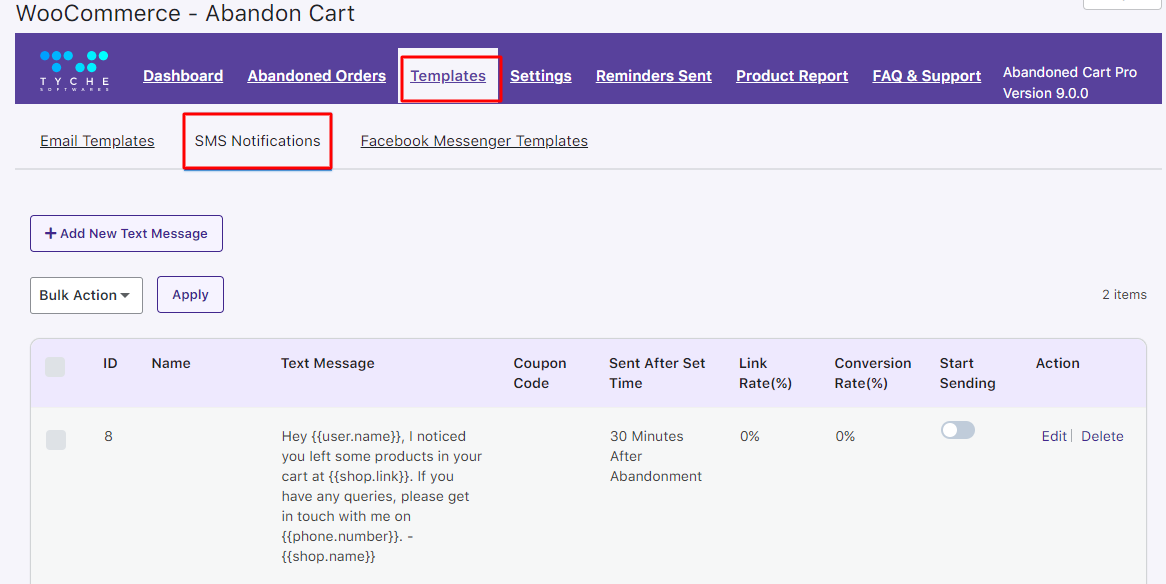Viewport: 1166px width, 584px height.
Task: Click the ID column header
Action: click(x=110, y=363)
